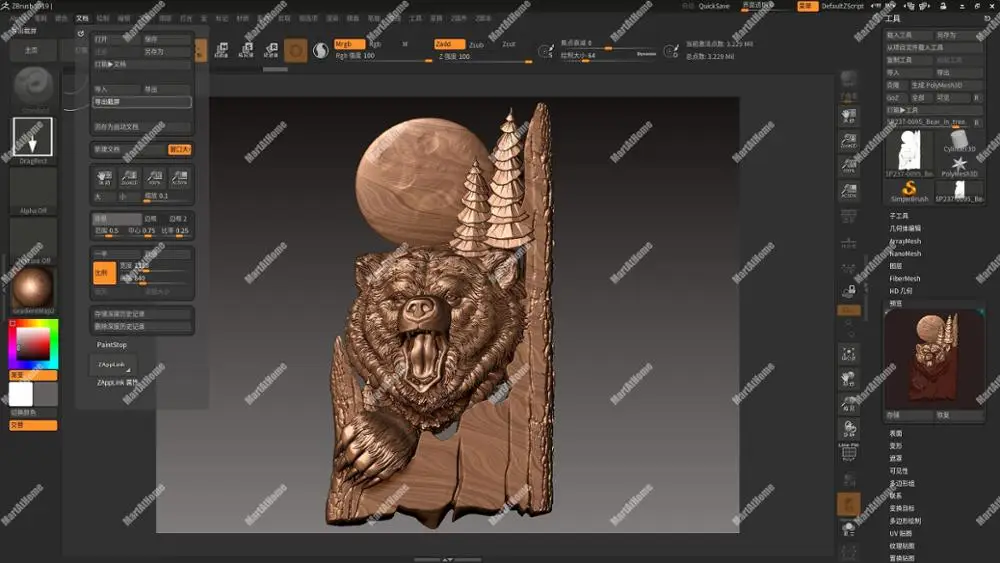The width and height of the screenshot is (1000, 563).
Task: Click the refresh icon atop the Tool panel
Action: click(x=987, y=18)
